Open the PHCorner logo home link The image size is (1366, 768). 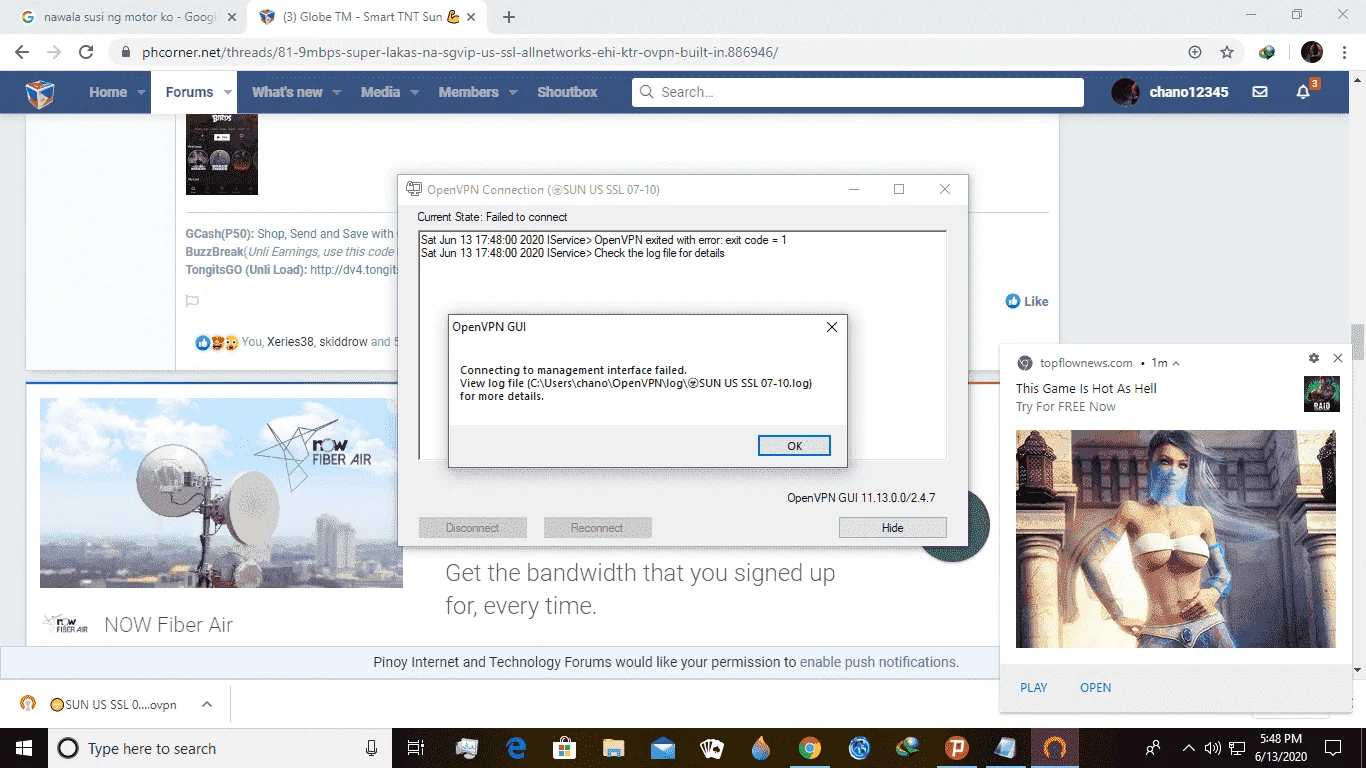(40, 93)
